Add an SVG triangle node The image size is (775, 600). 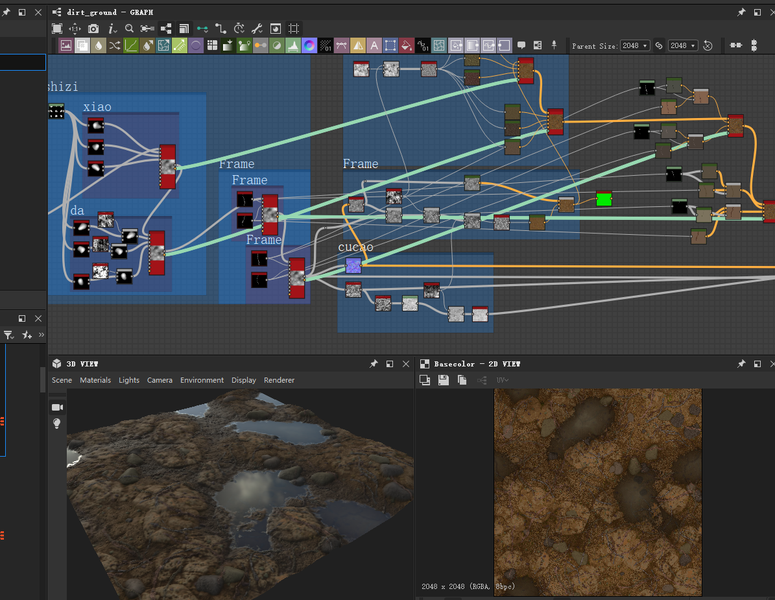tap(358, 46)
